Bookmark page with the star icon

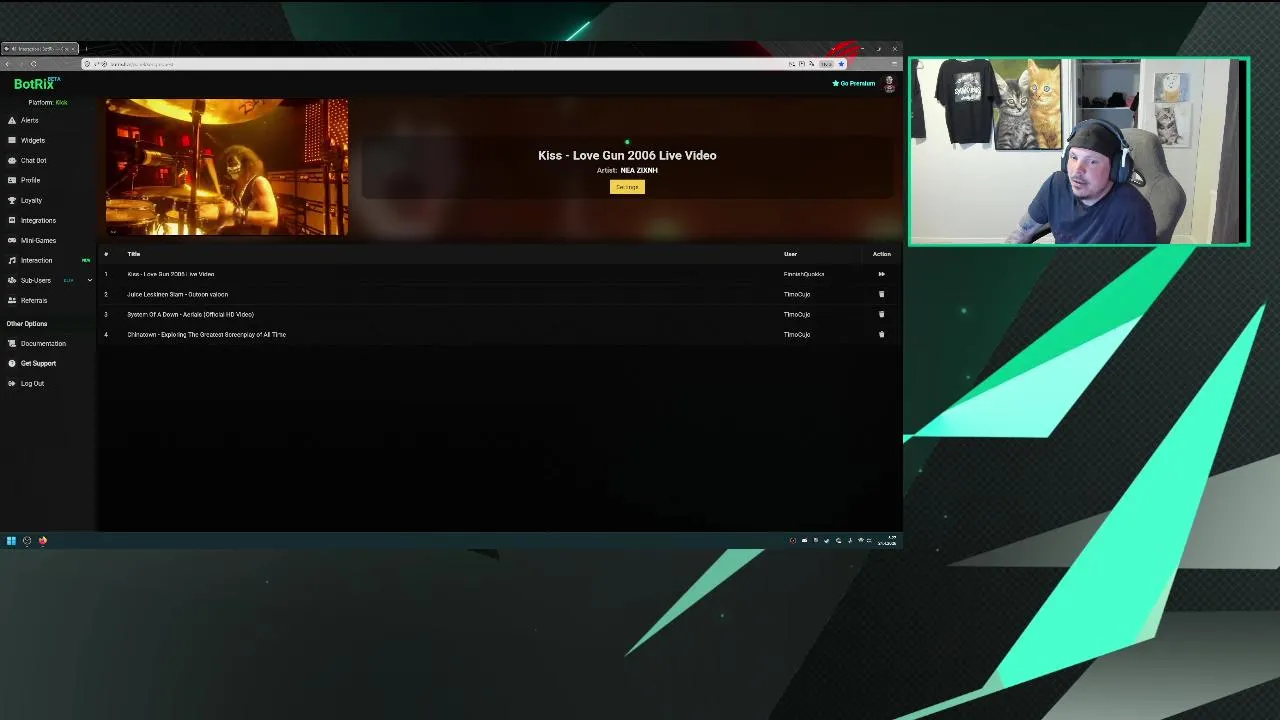841,64
